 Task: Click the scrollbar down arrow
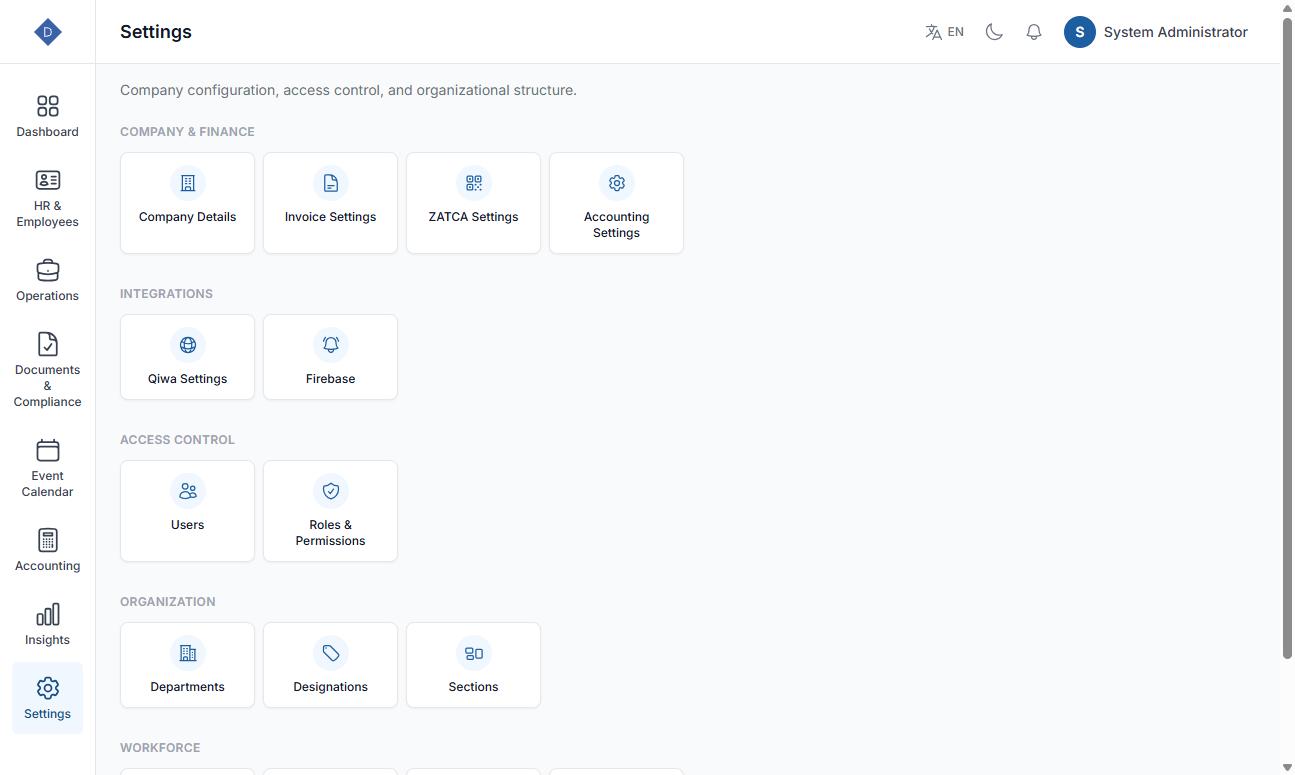coord(1287,767)
